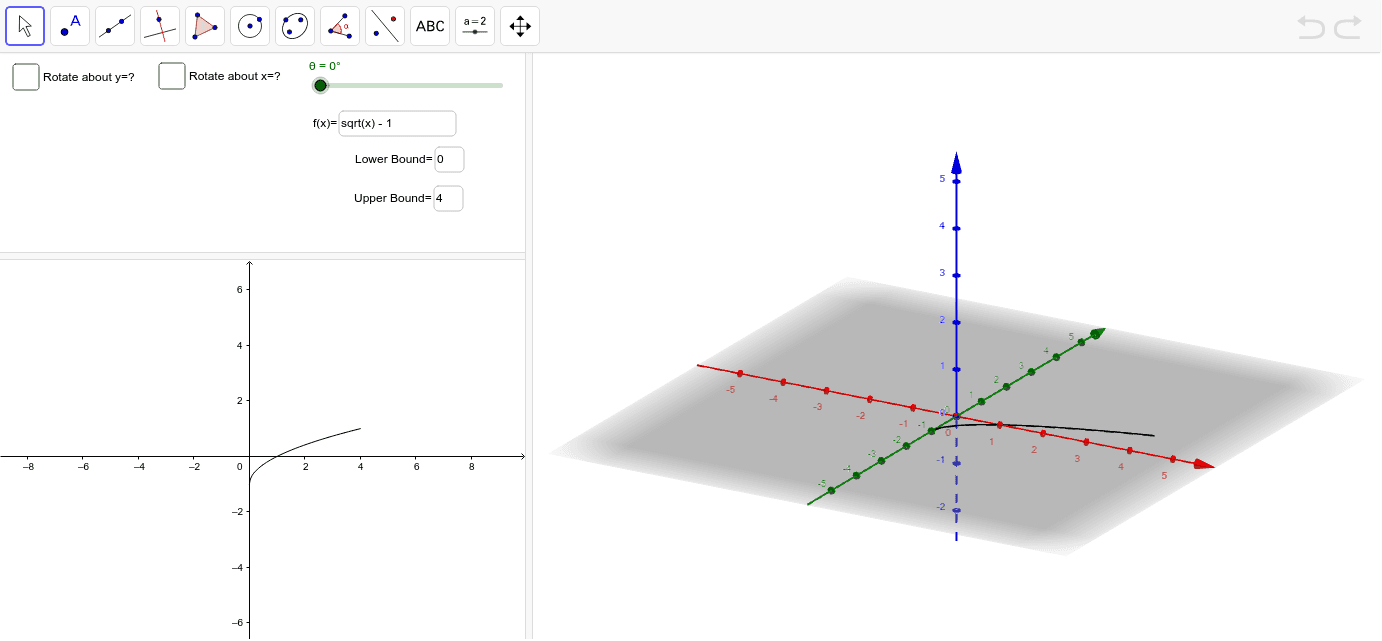Click the blue vertical axis arrowhead

tap(956, 162)
